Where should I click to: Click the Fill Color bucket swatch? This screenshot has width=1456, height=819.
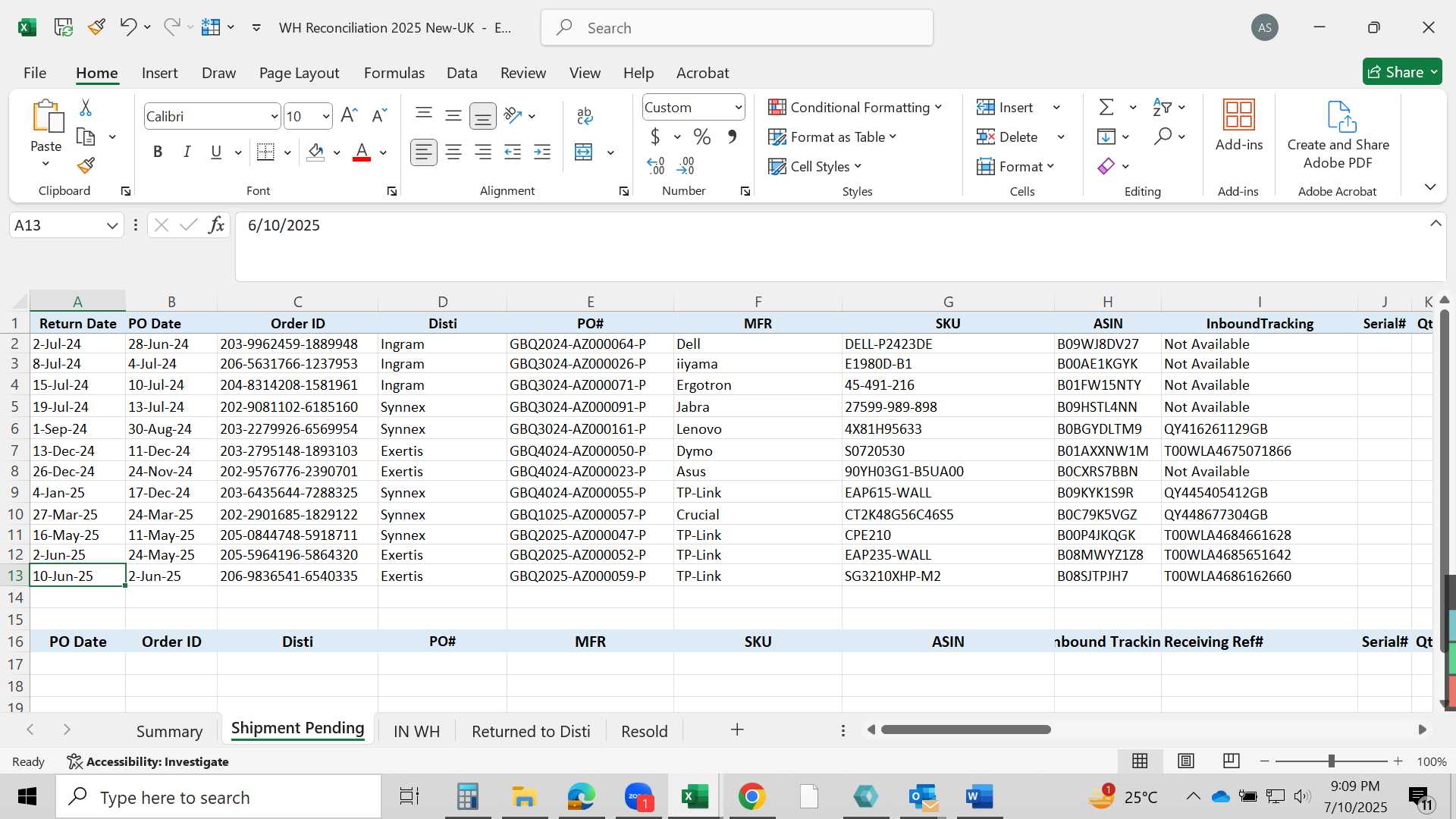coord(316,152)
